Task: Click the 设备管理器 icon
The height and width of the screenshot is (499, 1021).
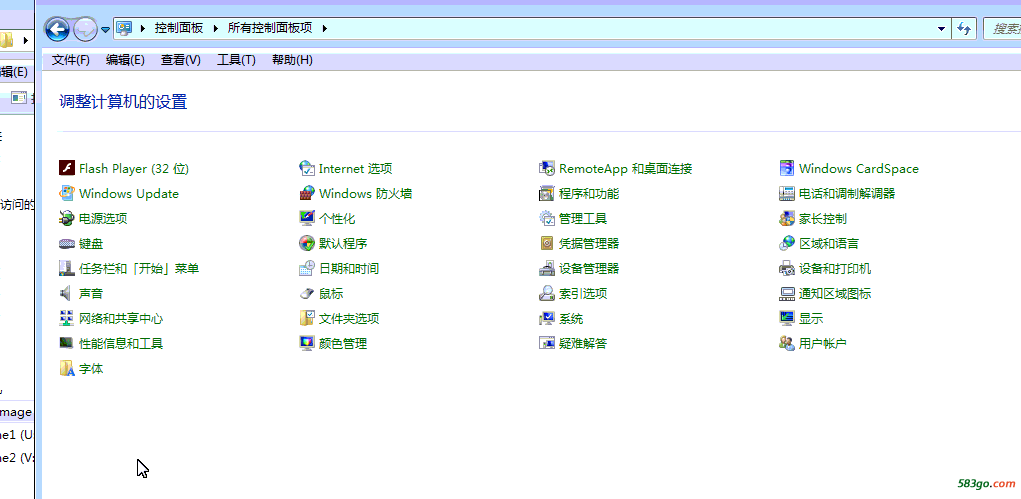Action: point(547,268)
